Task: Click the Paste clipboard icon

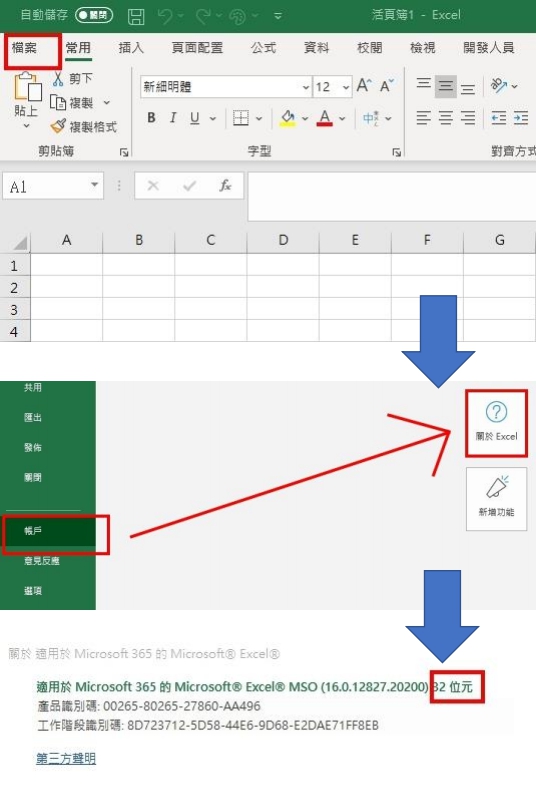Action: (x=27, y=87)
